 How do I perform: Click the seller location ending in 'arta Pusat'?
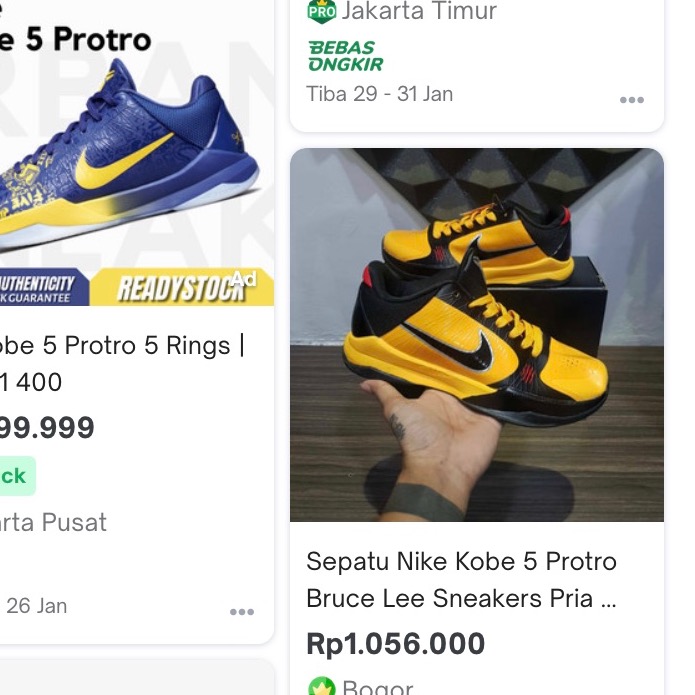click(x=53, y=522)
